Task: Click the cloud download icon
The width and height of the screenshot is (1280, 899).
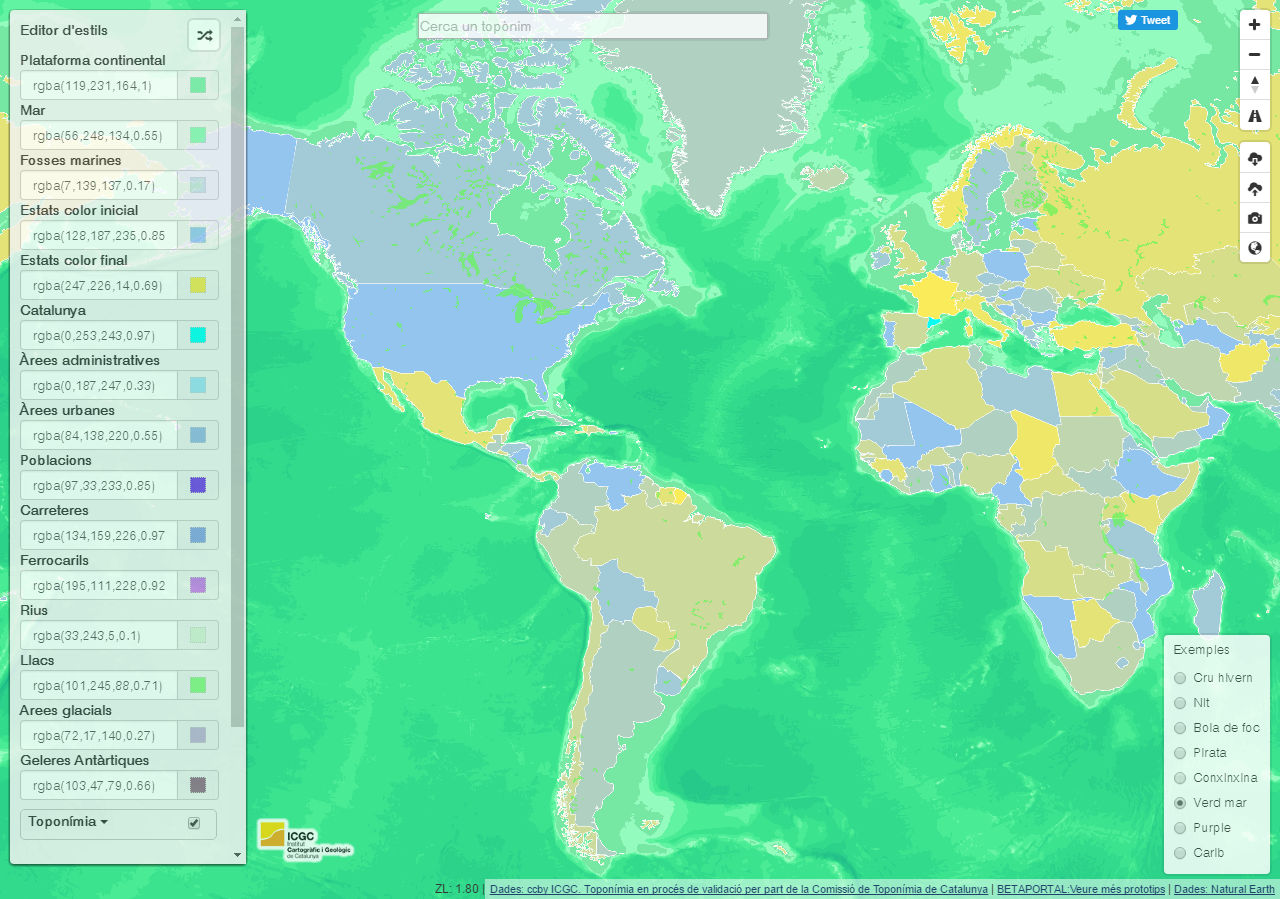Action: pos(1255,158)
